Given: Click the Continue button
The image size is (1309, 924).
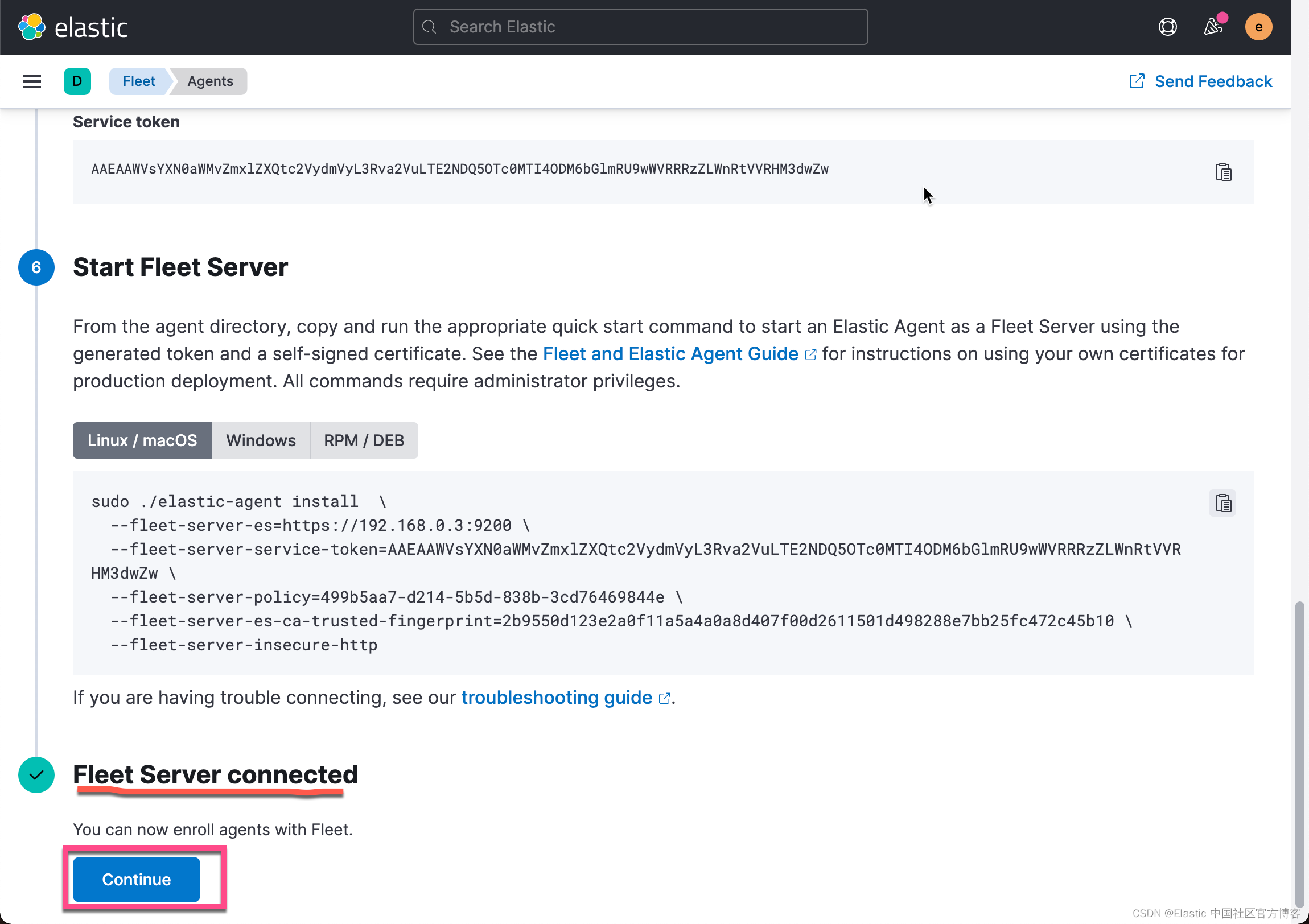Looking at the screenshot, I should coord(135,879).
